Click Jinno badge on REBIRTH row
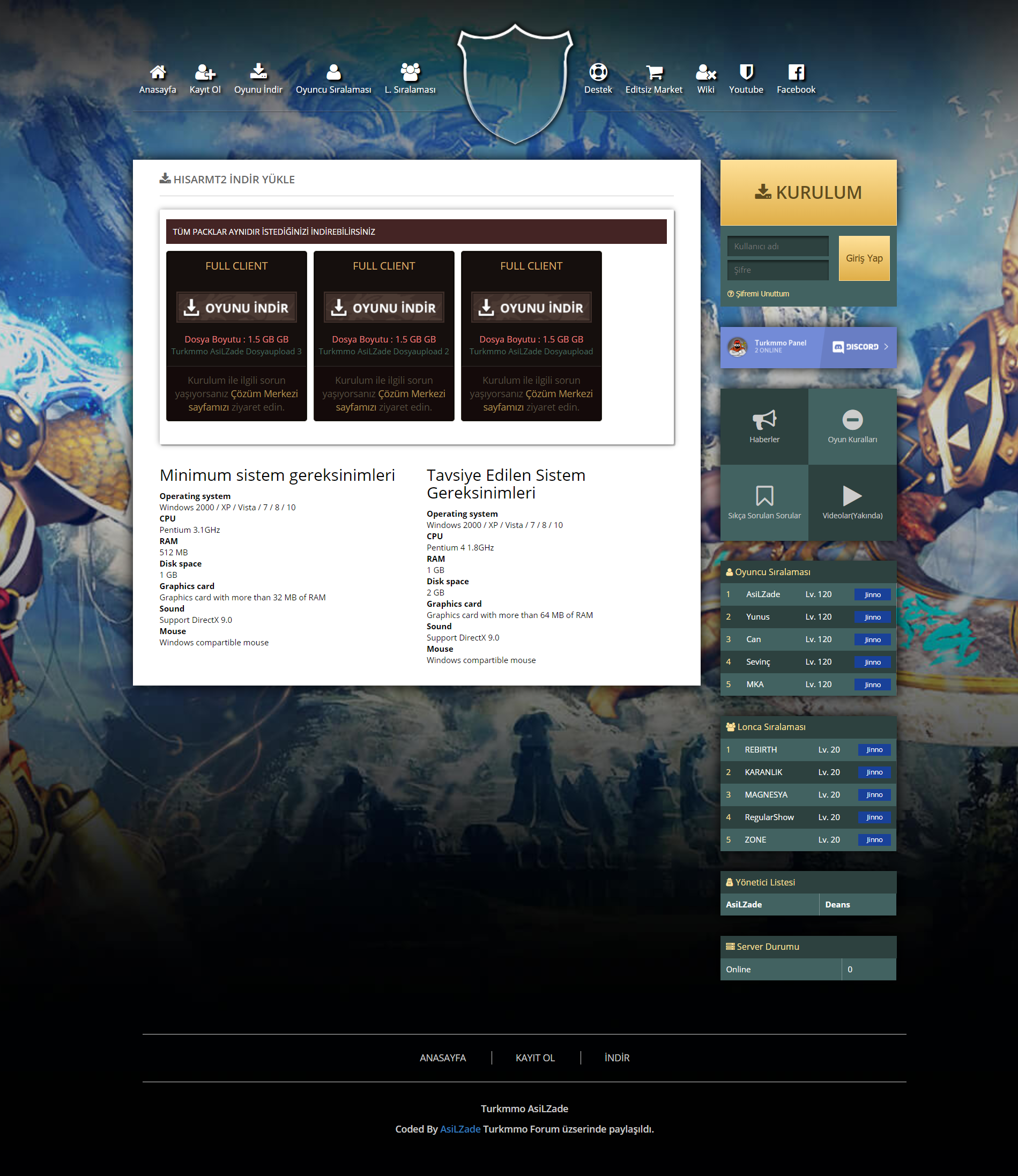The width and height of the screenshot is (1018, 1176). (874, 750)
